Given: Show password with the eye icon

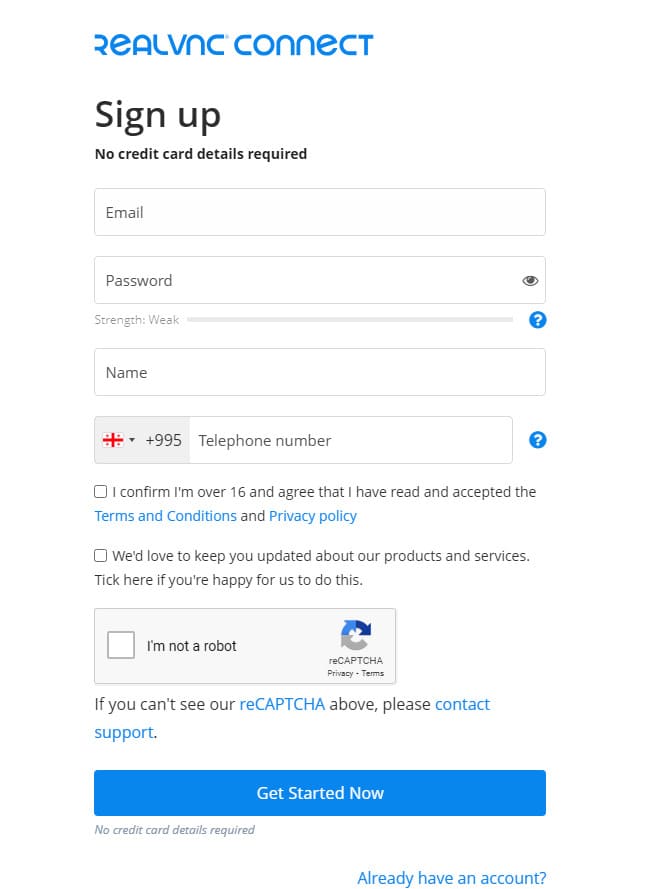Looking at the screenshot, I should tap(530, 281).
